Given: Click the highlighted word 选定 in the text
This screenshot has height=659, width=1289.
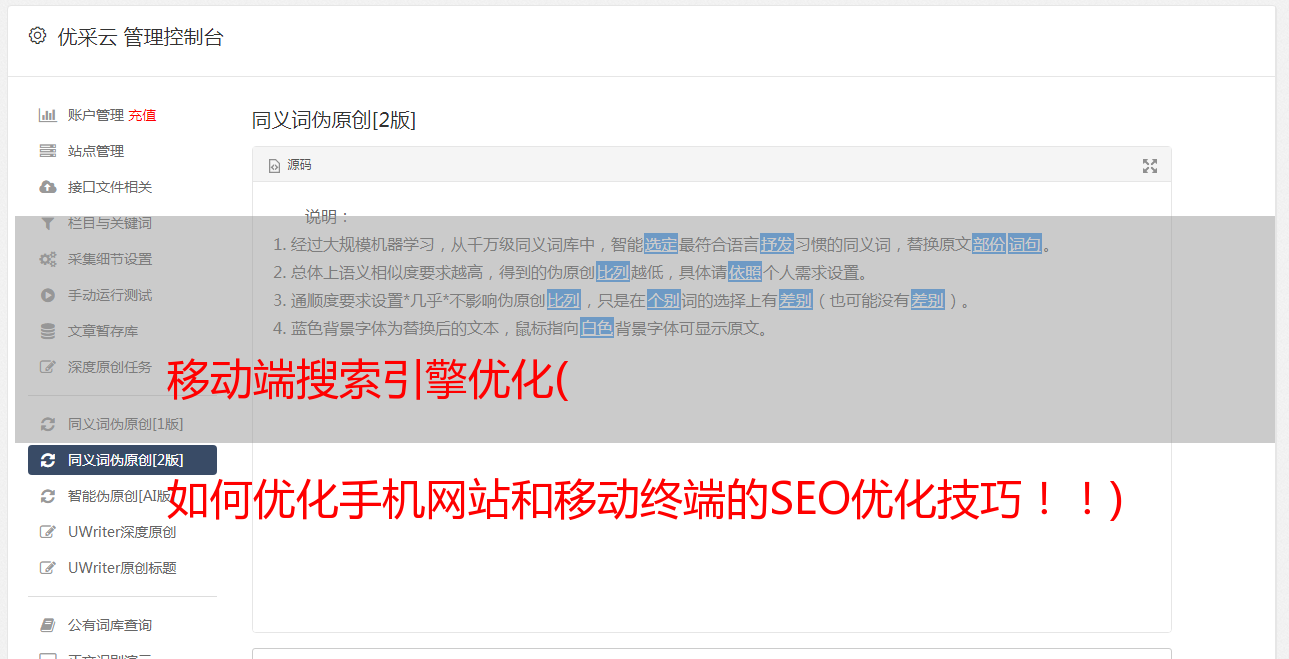Looking at the screenshot, I should click(661, 244).
